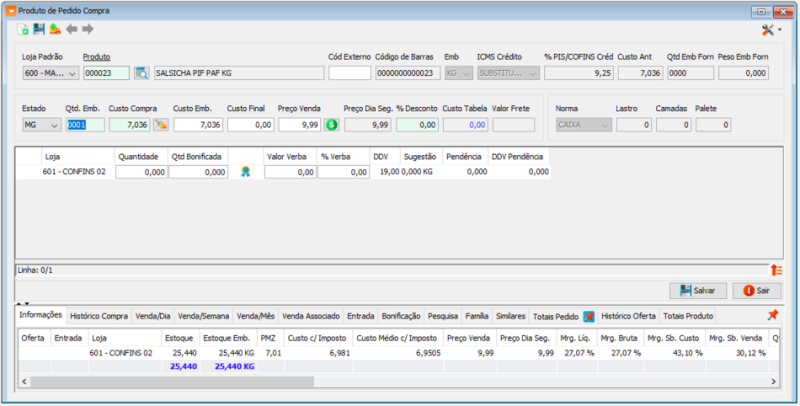The image size is (800, 406).
Task: Click the small splitter arrows above tabs
Action: pyautogui.click(x=23, y=303)
